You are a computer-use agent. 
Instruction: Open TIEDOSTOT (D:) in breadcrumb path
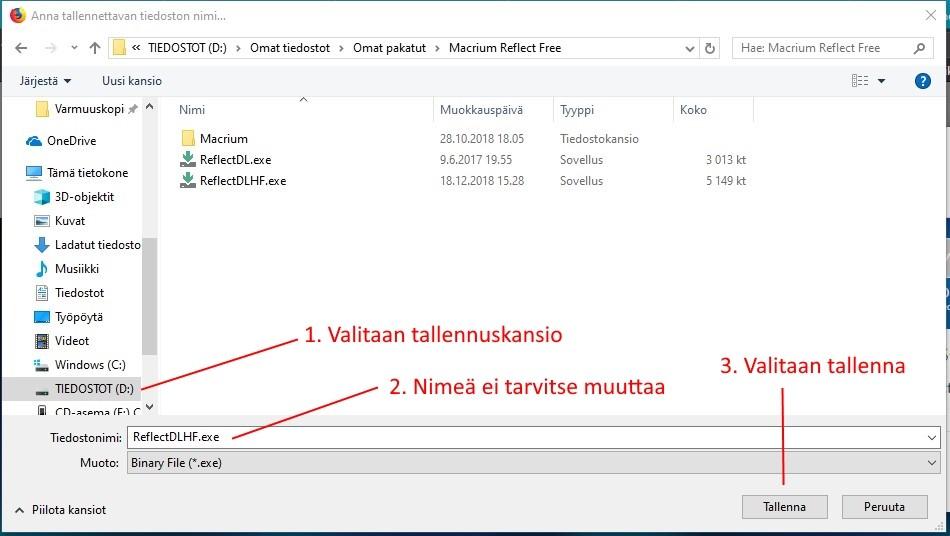click(187, 48)
